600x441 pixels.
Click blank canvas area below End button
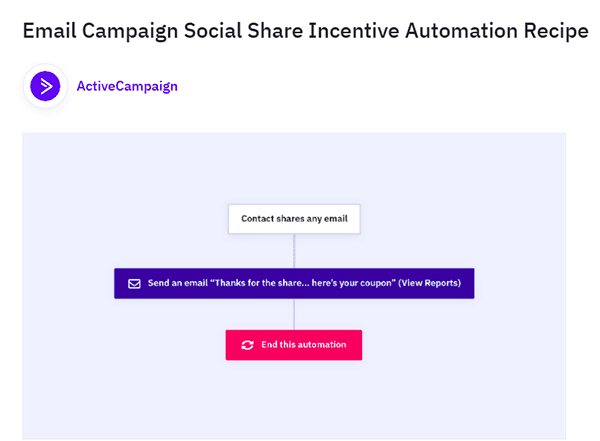(x=293, y=400)
